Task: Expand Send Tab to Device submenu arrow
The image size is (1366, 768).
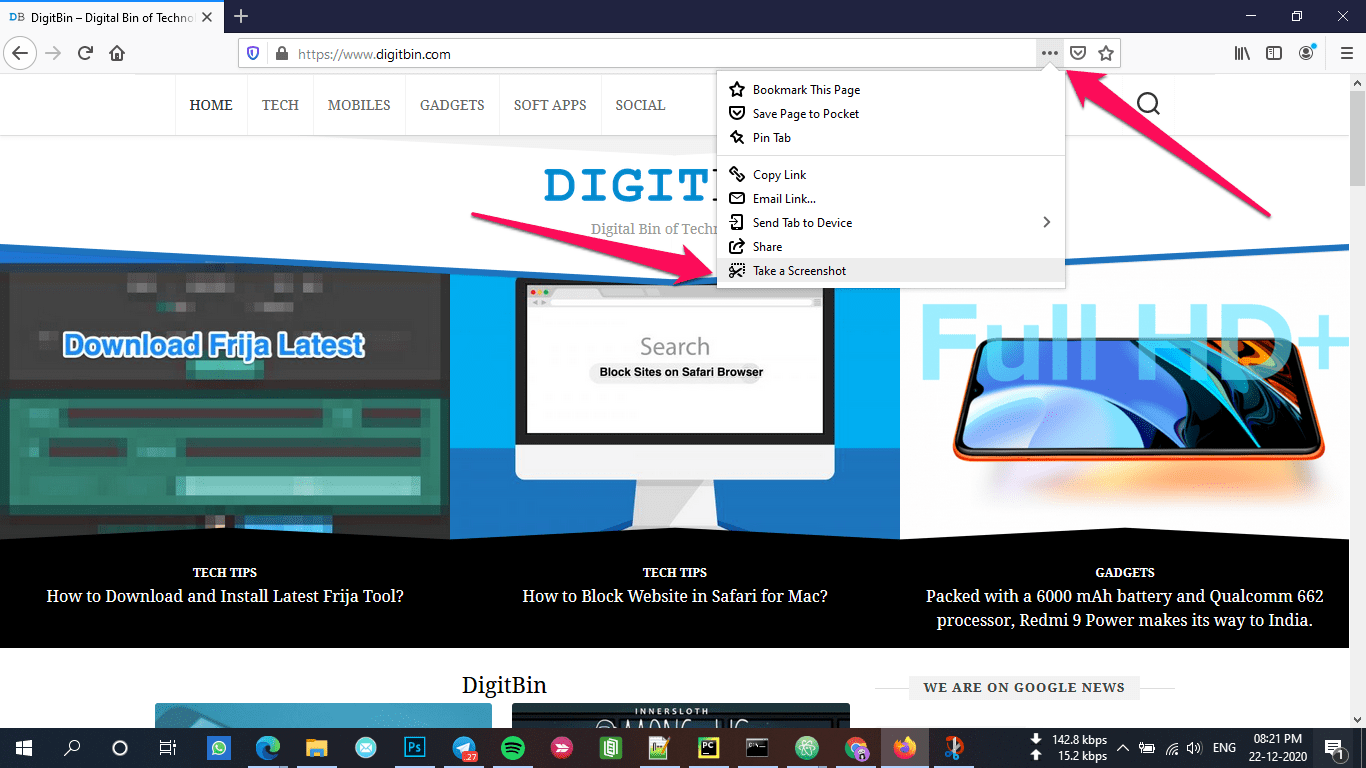Action: (x=1047, y=222)
